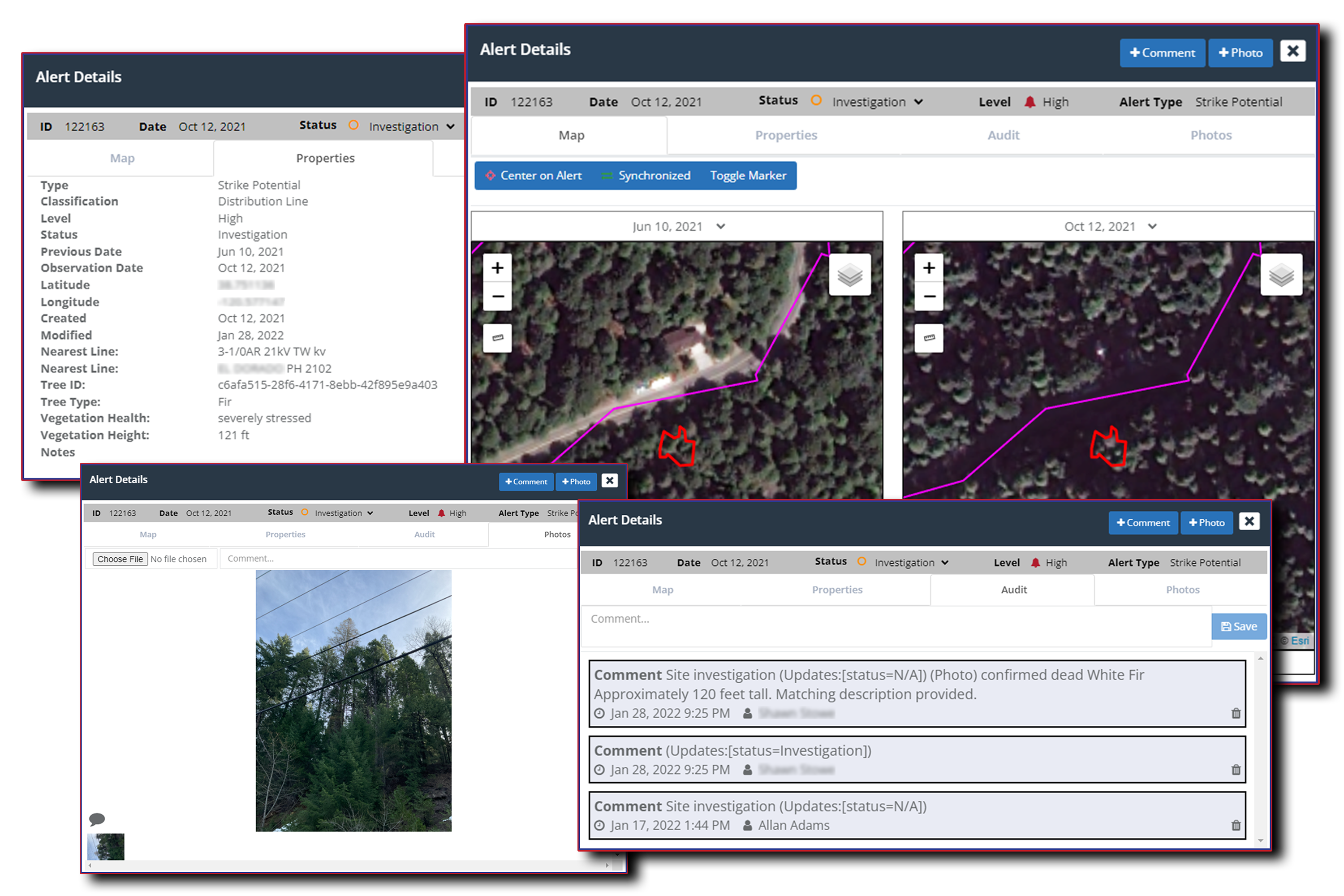
Task: Open the Jun 10, 2021 date dropdown
Action: [x=678, y=226]
